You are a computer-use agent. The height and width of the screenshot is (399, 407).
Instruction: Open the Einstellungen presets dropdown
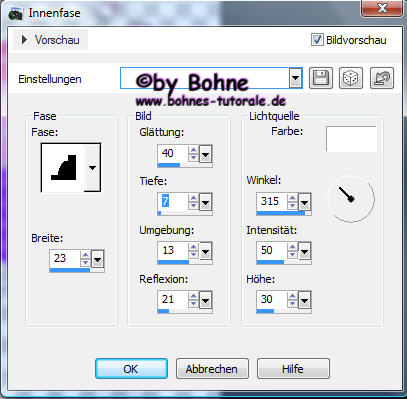[295, 79]
